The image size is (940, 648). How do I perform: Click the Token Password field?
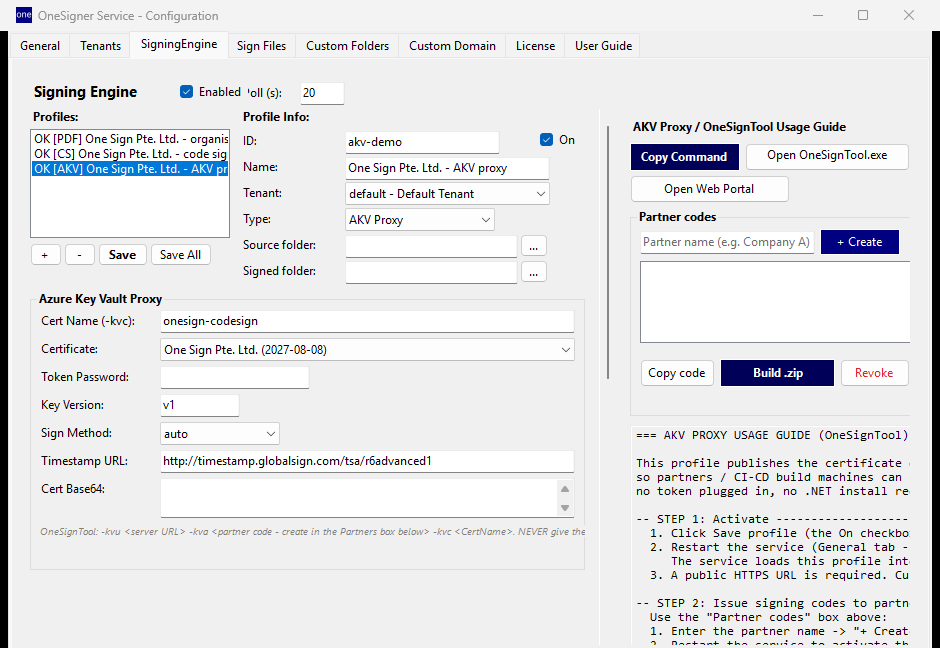[x=234, y=377]
